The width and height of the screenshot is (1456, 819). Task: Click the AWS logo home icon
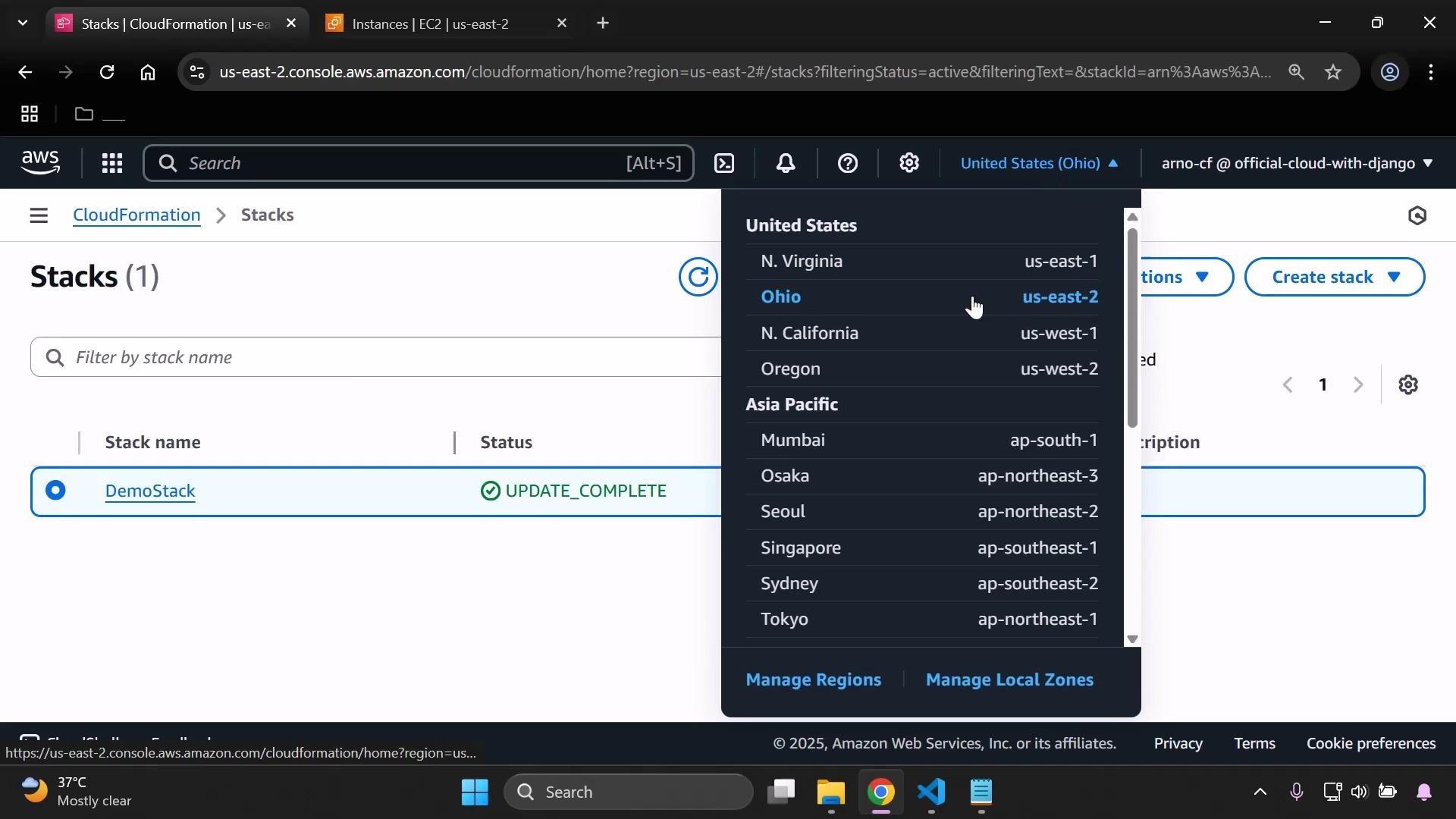40,162
